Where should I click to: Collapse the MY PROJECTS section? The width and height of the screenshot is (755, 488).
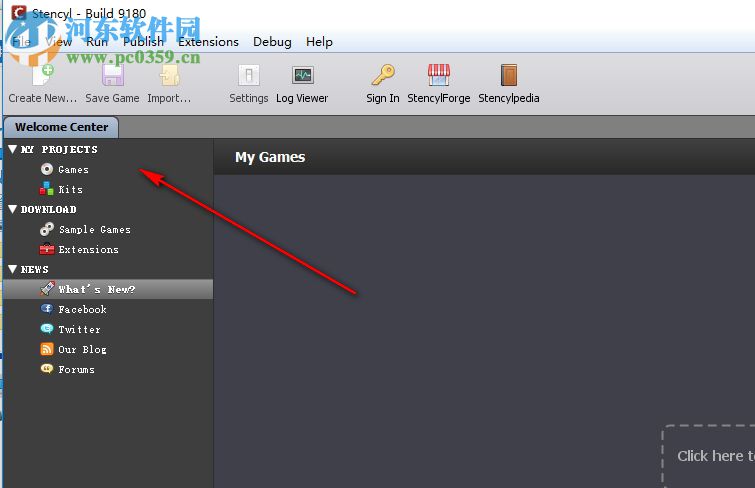coord(13,149)
